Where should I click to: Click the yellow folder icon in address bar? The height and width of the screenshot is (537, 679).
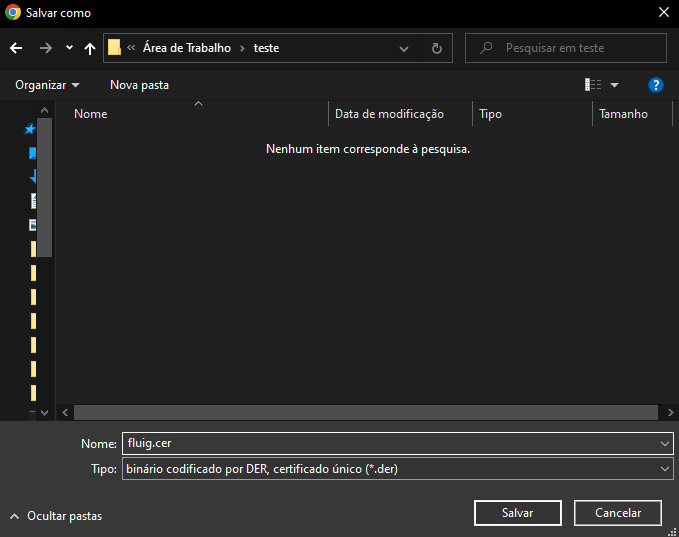[114, 48]
